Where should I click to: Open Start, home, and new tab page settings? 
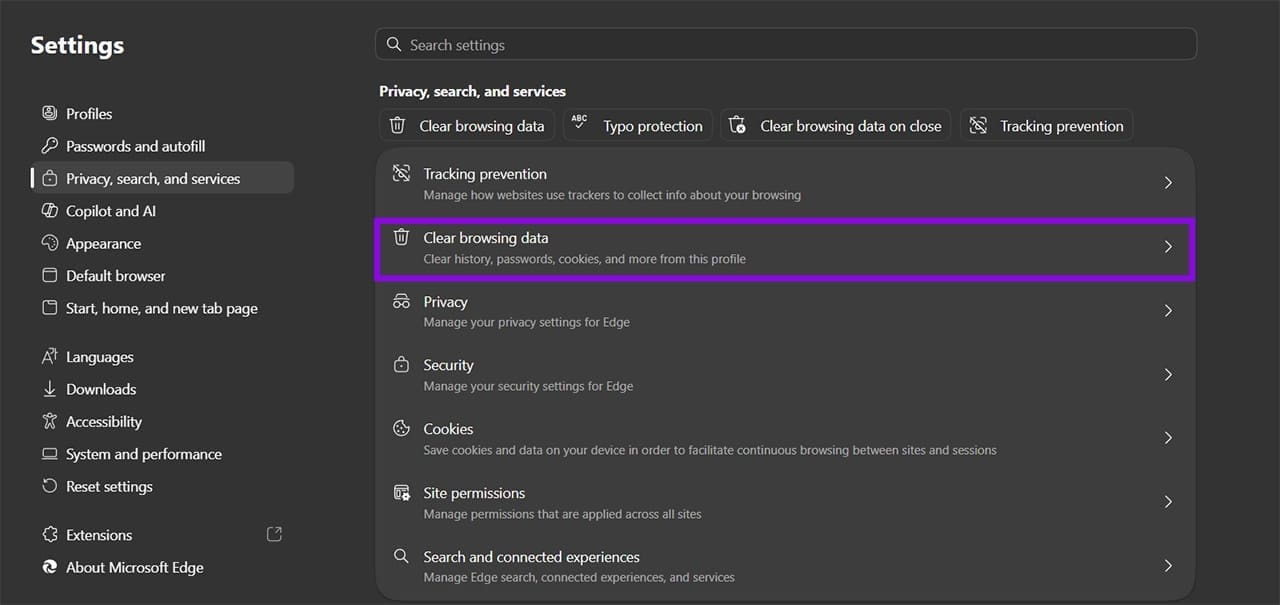click(x=162, y=308)
